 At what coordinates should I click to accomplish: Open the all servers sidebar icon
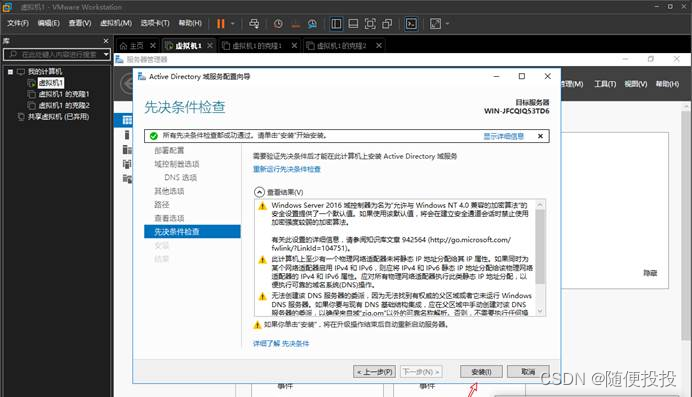(x=127, y=150)
